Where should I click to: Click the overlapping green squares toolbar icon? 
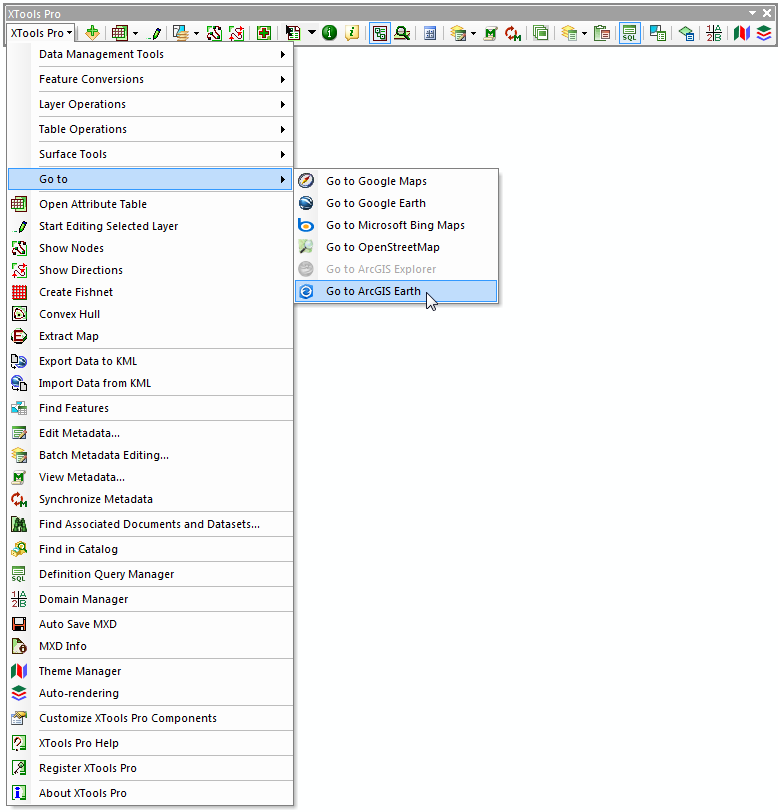point(541,33)
